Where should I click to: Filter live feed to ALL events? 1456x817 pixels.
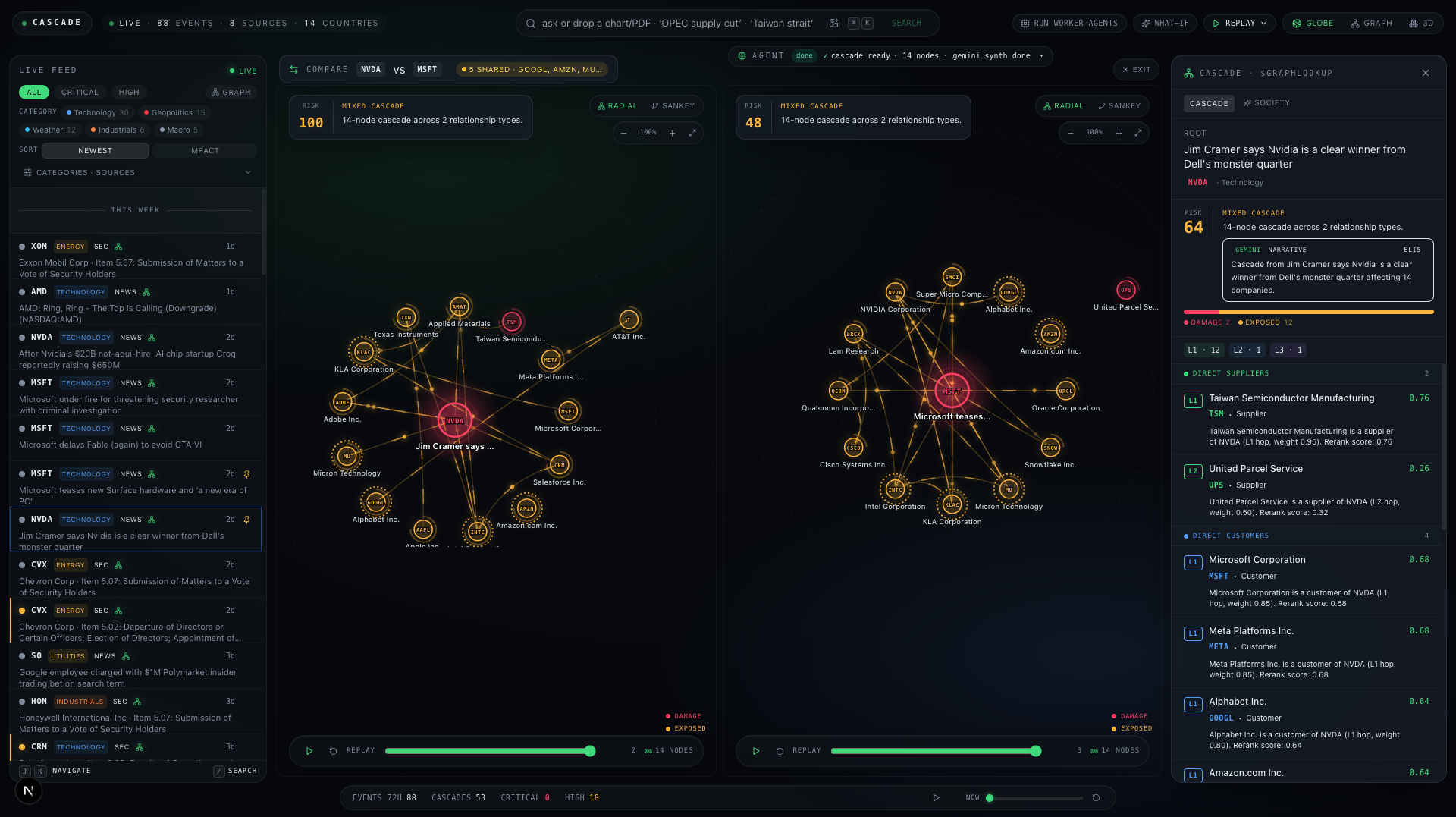tap(34, 93)
